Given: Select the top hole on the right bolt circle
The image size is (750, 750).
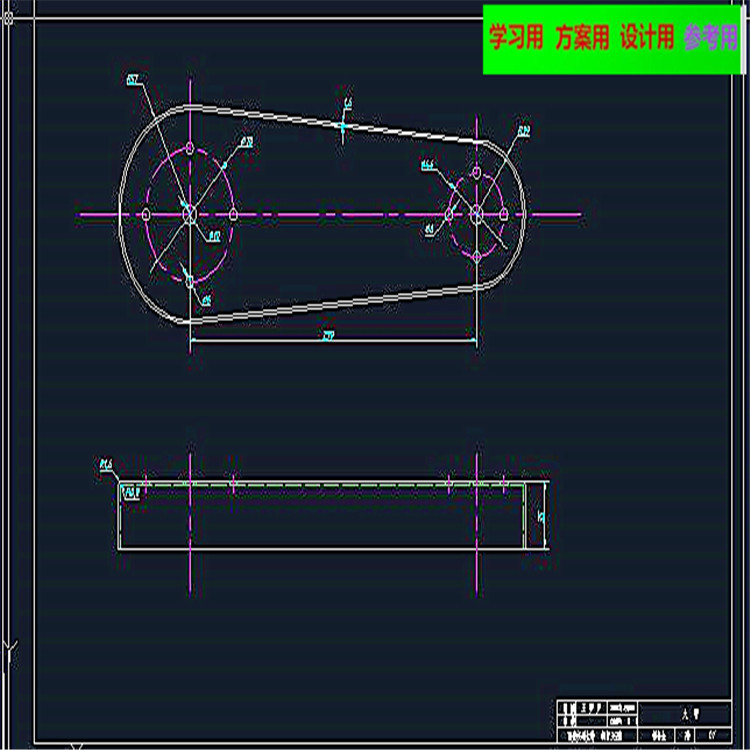Looking at the screenshot, I should coord(476,172).
